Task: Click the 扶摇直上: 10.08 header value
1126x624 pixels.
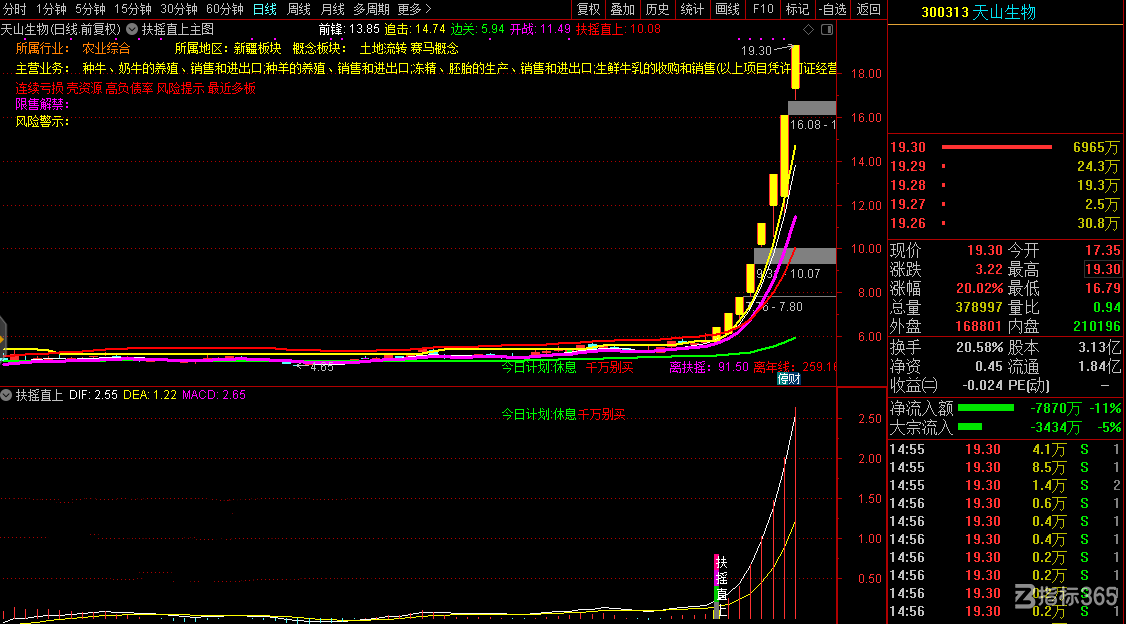Action: pyautogui.click(x=618, y=29)
